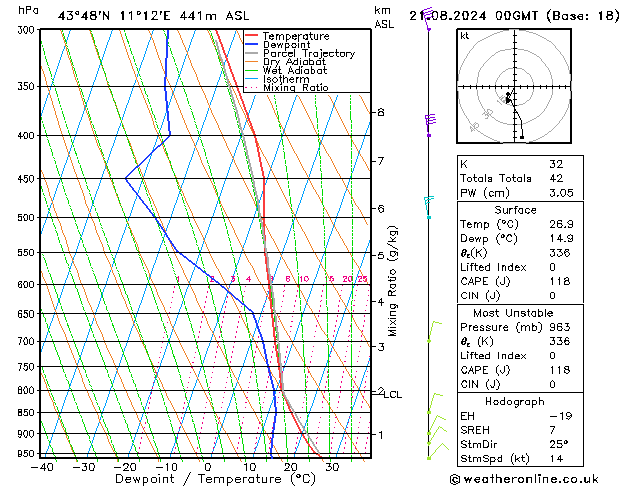Select the blue Dewpoint legend entry
629x486 pixels.
[x=278, y=45]
